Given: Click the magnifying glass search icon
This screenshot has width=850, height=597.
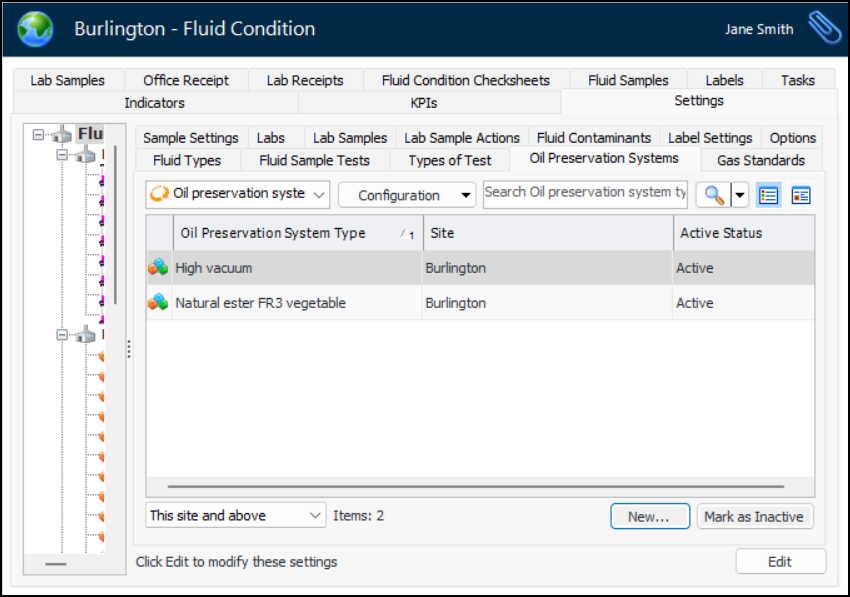Looking at the screenshot, I should click(712, 195).
